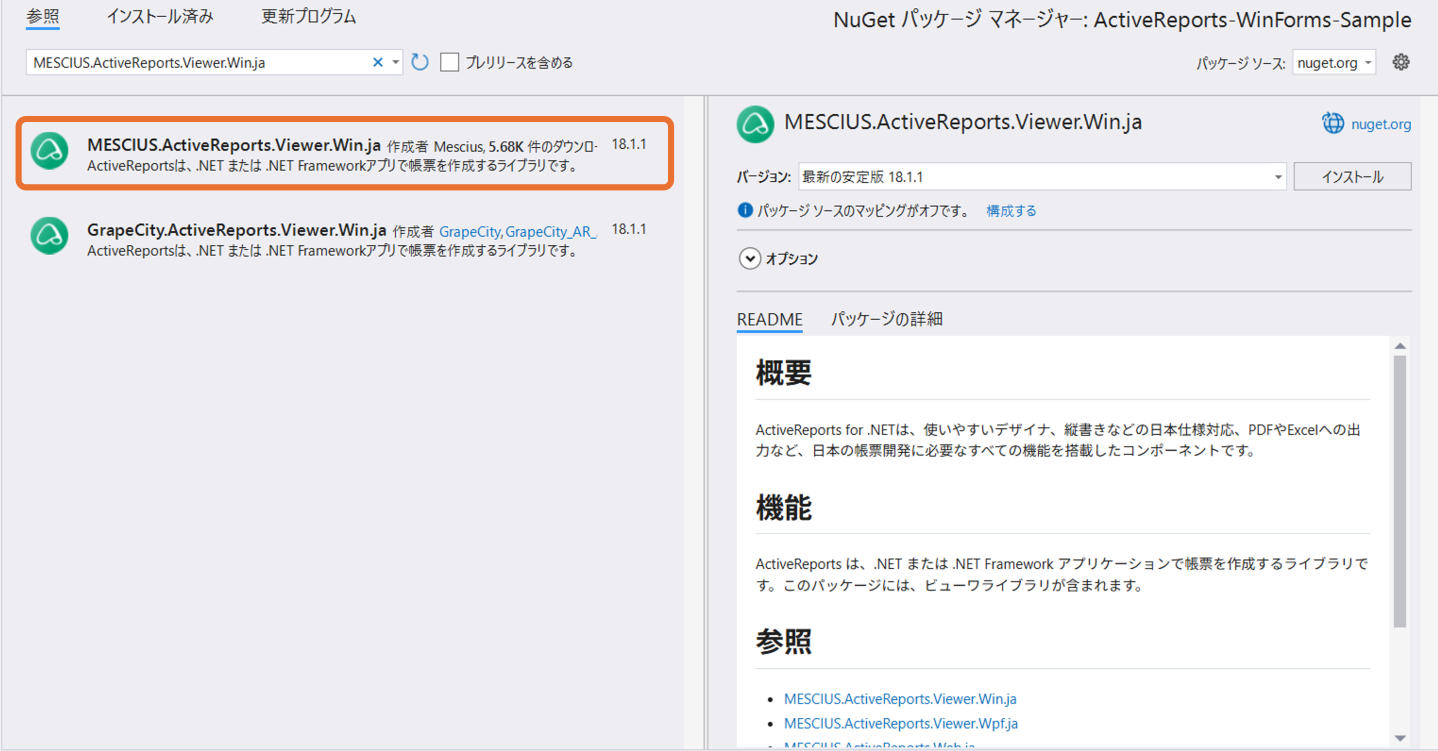The image size is (1438, 751).
Task: Open the search box history dropdown arrow
Action: (x=396, y=62)
